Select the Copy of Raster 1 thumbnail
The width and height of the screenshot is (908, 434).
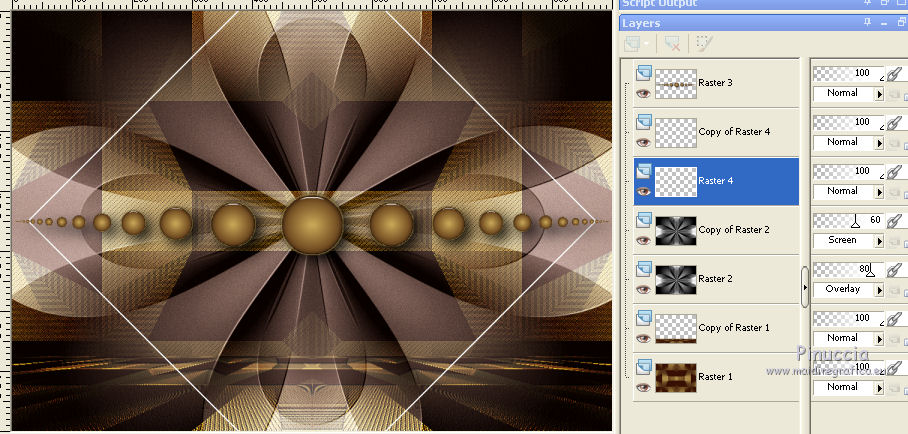point(676,329)
